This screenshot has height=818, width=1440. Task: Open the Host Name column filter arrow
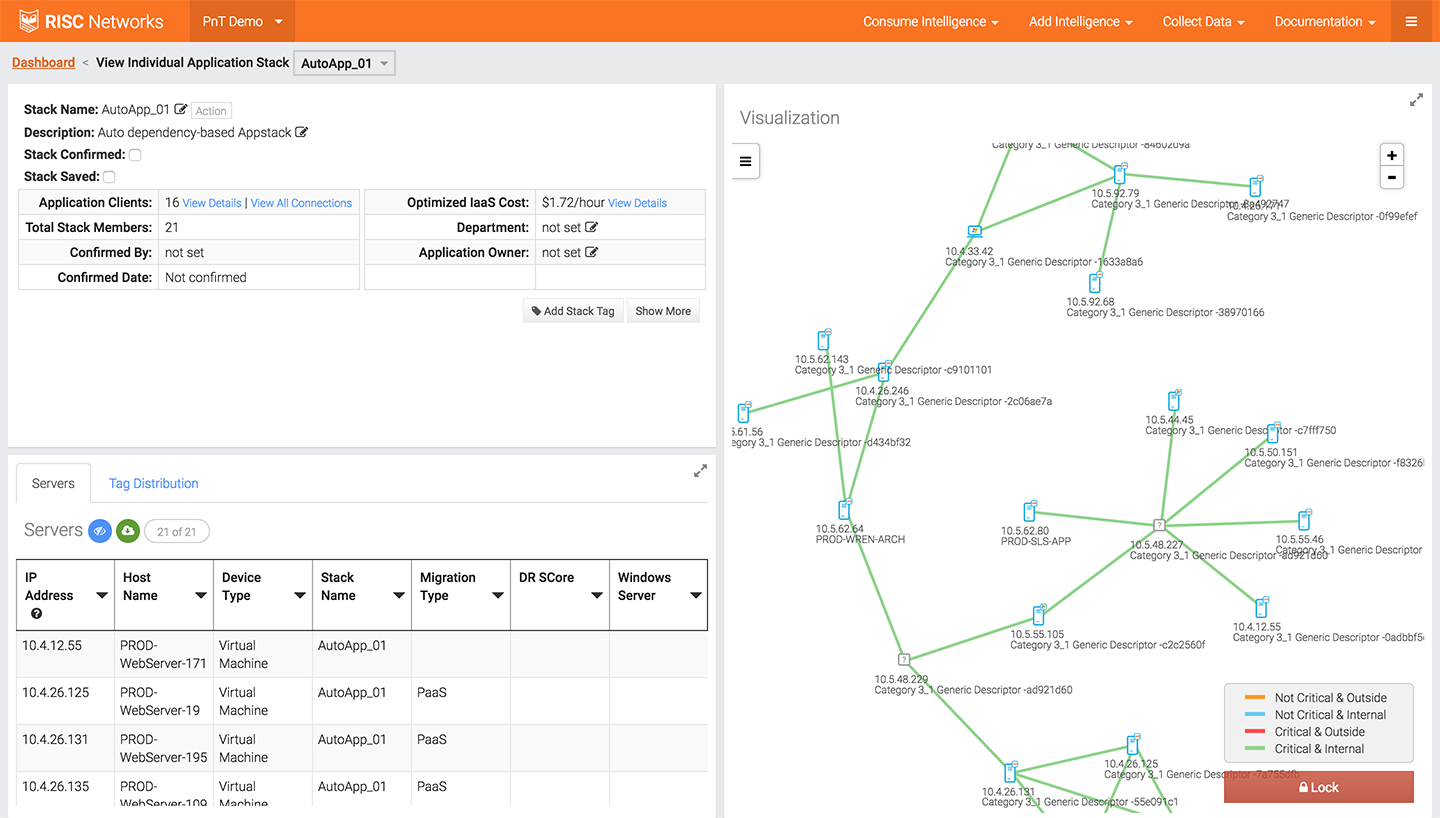coord(200,596)
